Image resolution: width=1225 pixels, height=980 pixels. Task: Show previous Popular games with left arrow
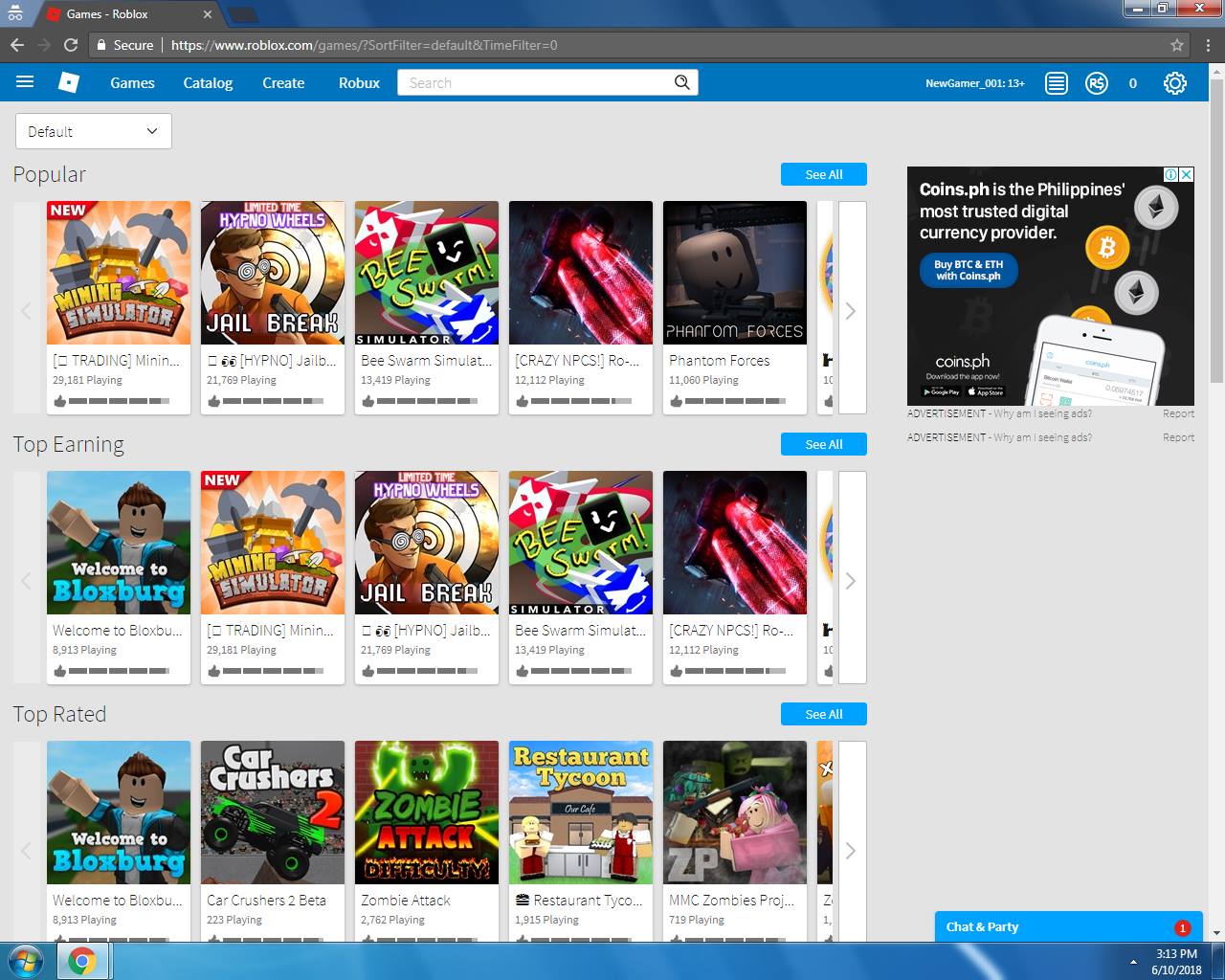[x=27, y=308]
